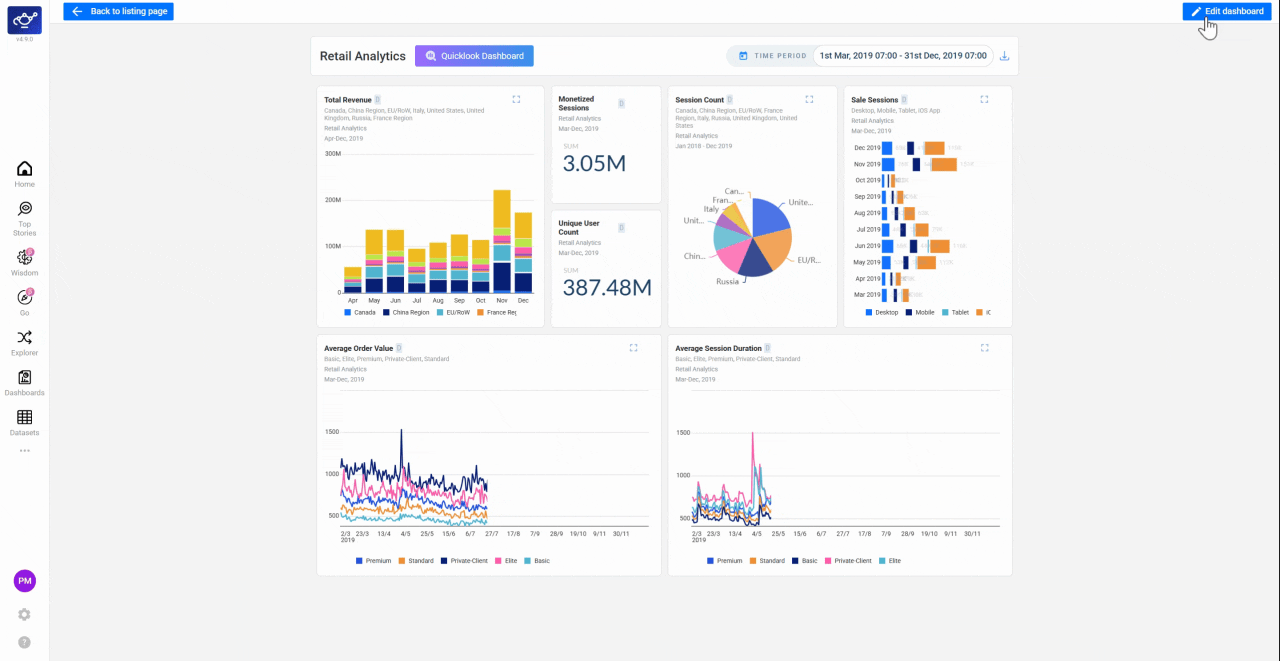The image size is (1280, 661).
Task: Click the Edit dashboard button
Action: (1227, 11)
